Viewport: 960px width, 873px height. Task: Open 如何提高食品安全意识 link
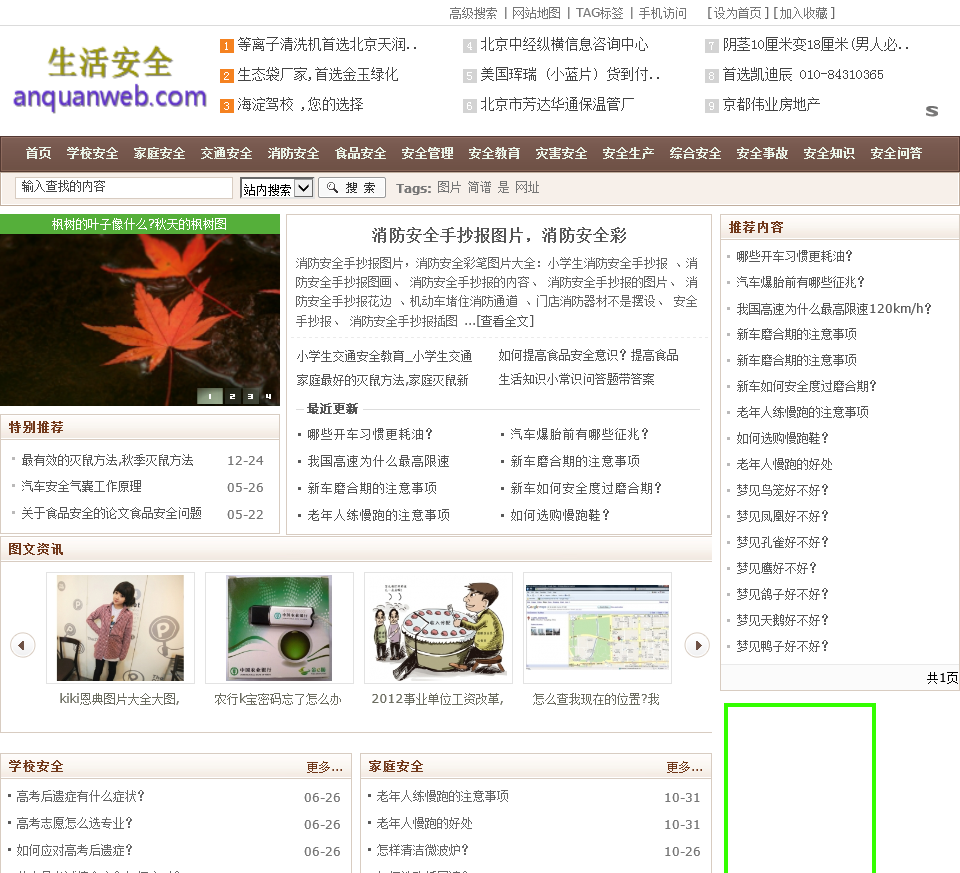588,355
